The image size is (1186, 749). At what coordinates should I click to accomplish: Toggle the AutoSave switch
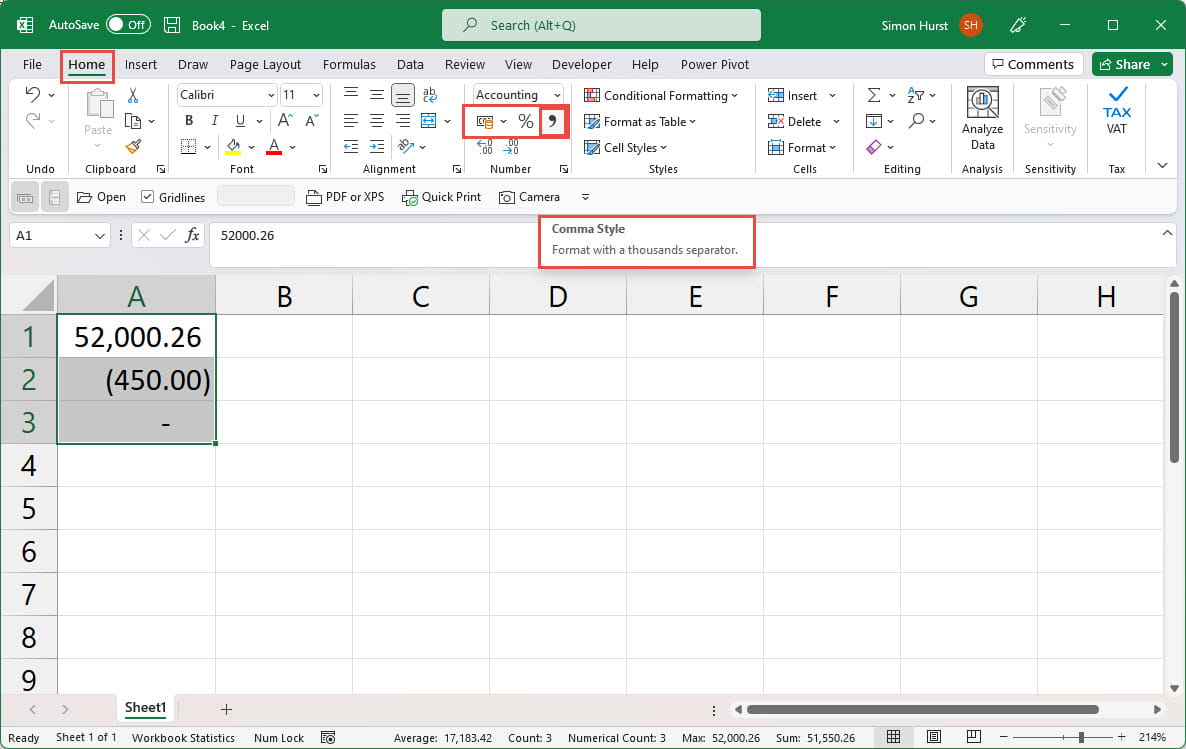click(127, 25)
